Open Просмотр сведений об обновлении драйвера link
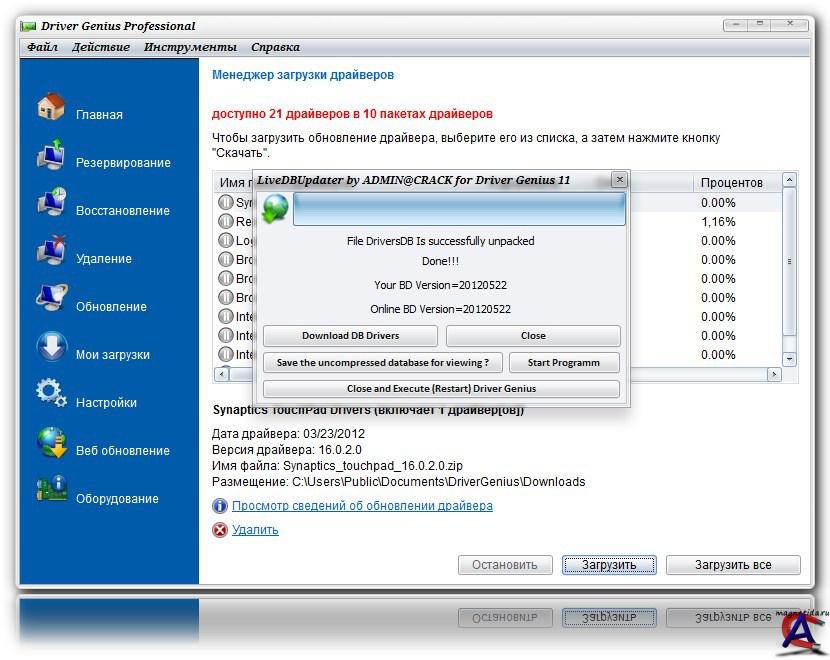 [x=362, y=506]
